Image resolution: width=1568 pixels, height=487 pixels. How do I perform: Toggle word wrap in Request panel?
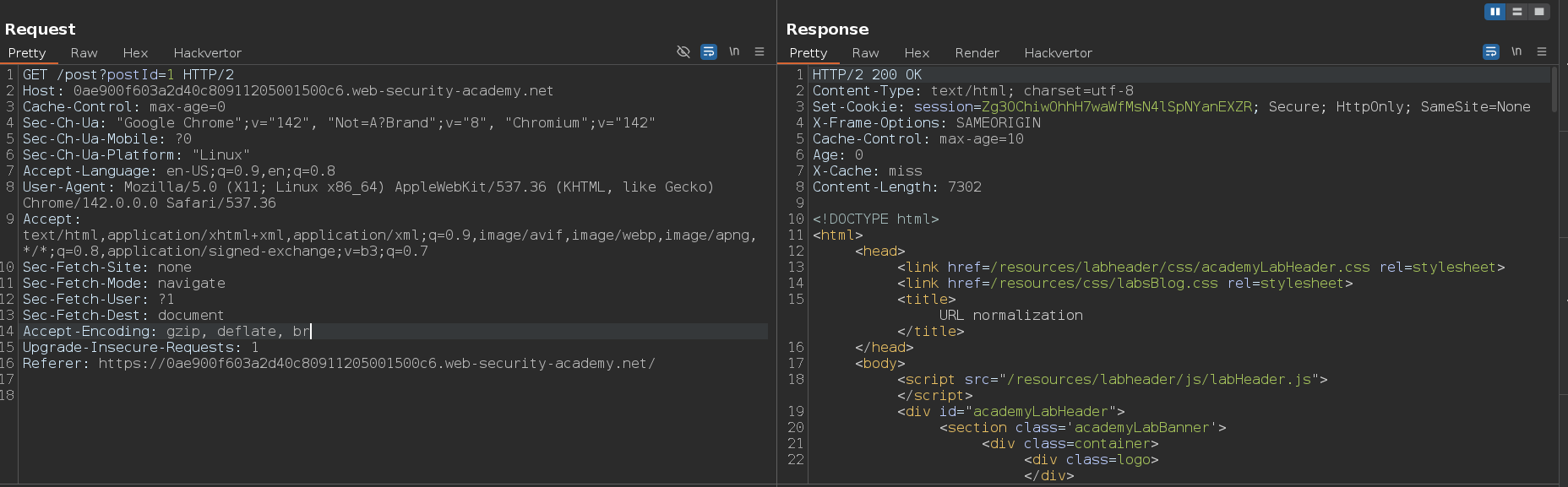pyautogui.click(x=709, y=52)
